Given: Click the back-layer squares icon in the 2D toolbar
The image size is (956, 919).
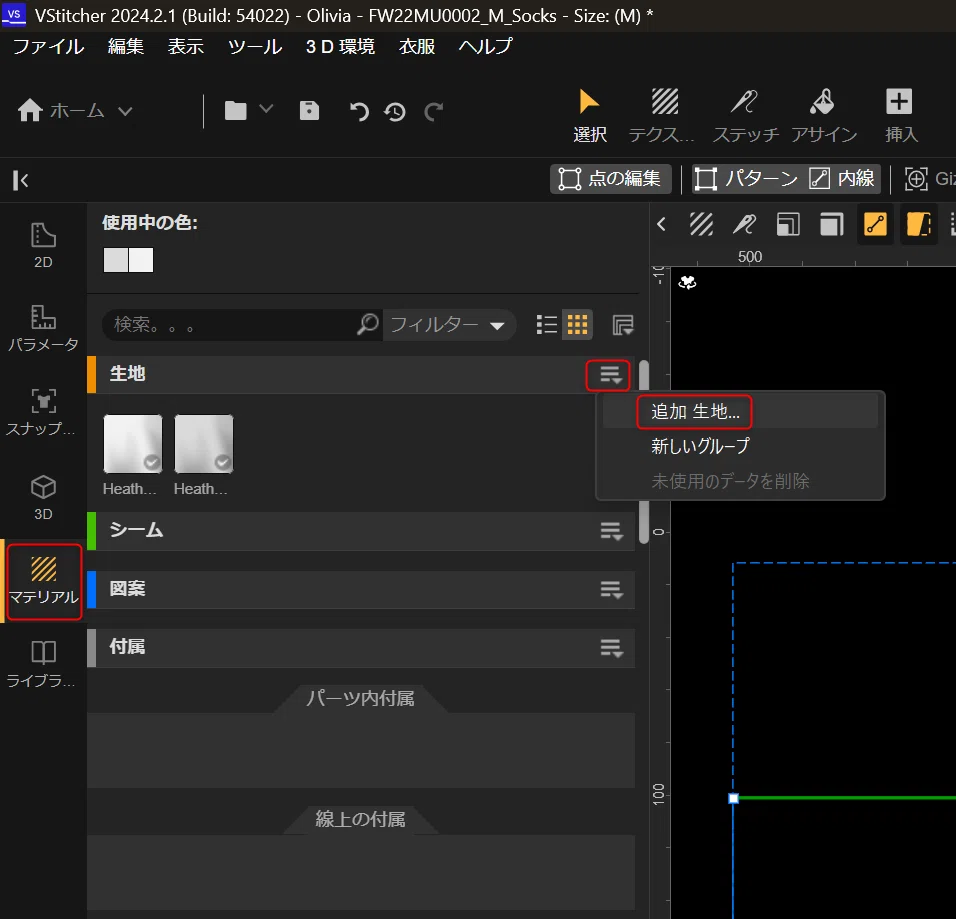Looking at the screenshot, I should coord(832,224).
